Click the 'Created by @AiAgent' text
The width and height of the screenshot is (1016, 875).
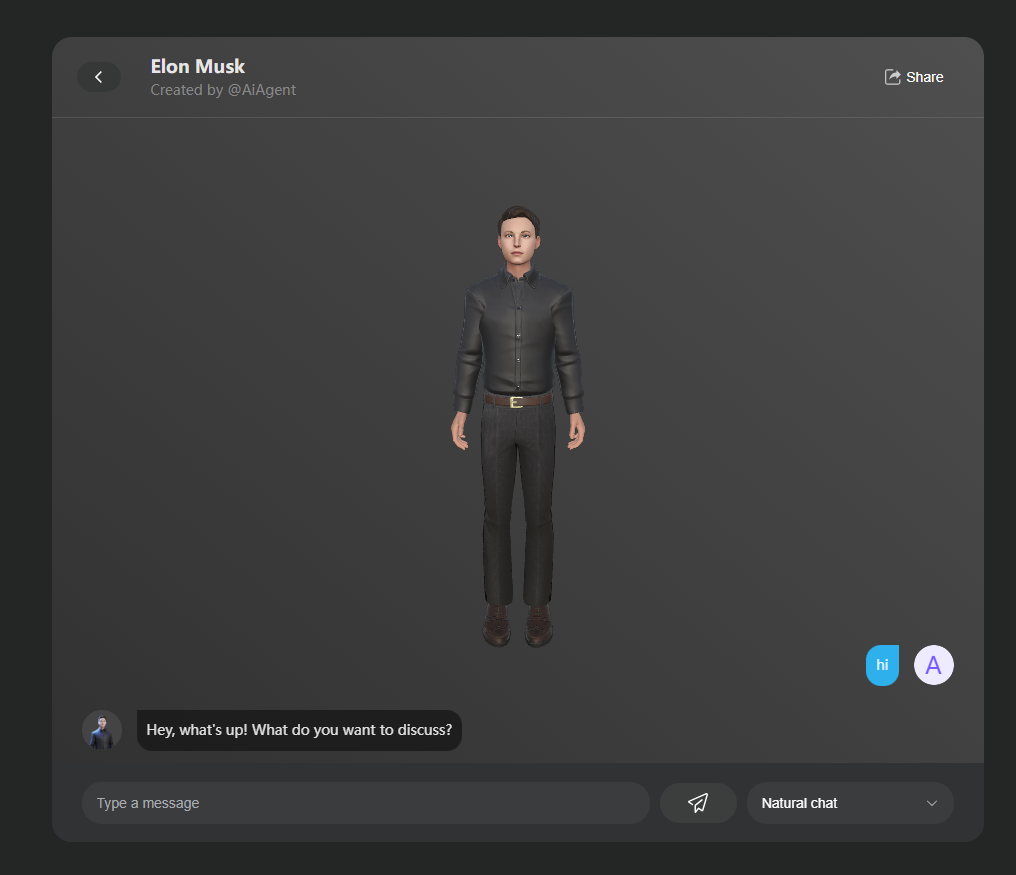223,90
